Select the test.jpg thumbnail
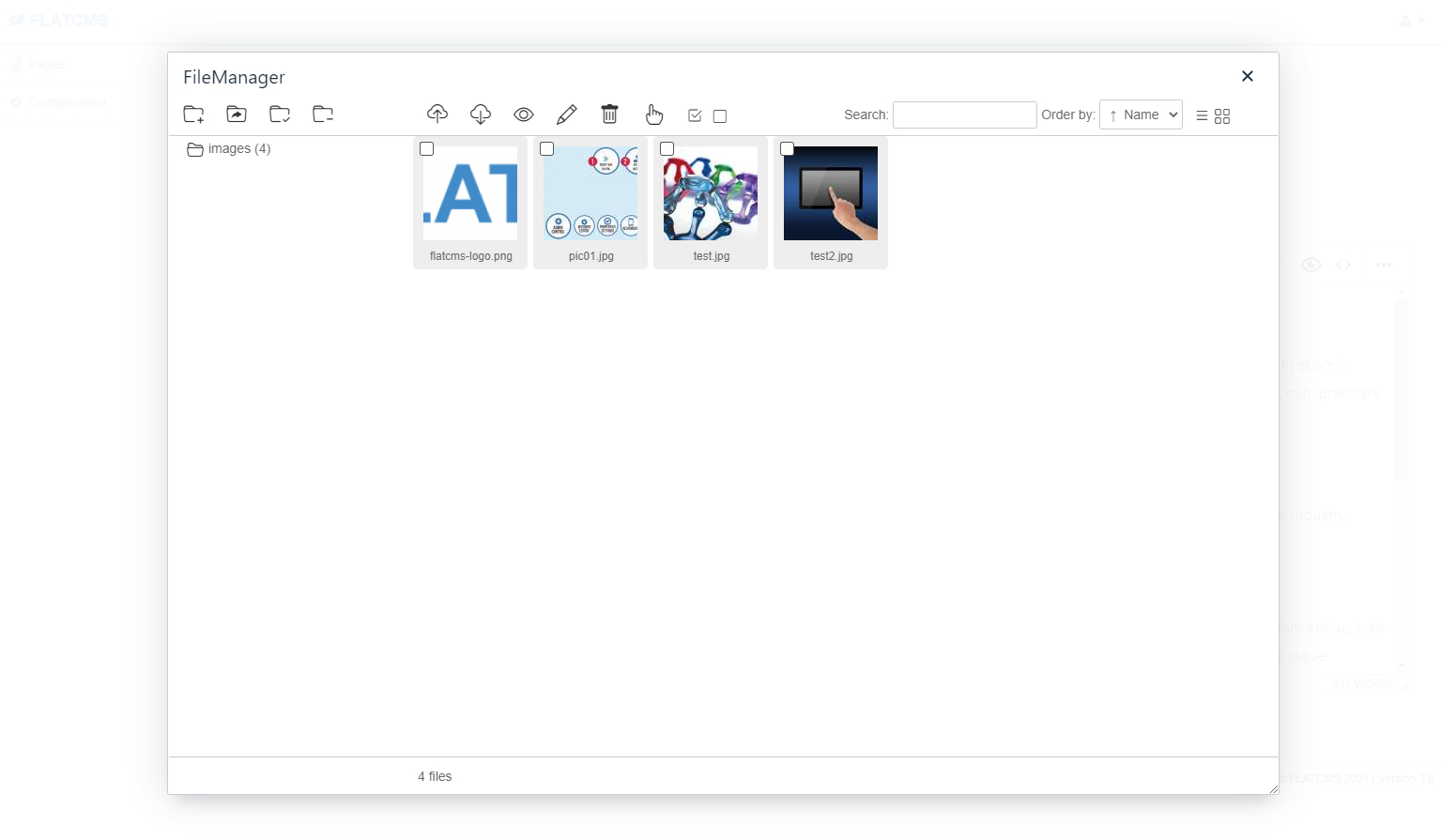Image resolution: width=1441 pixels, height=840 pixels. (711, 193)
